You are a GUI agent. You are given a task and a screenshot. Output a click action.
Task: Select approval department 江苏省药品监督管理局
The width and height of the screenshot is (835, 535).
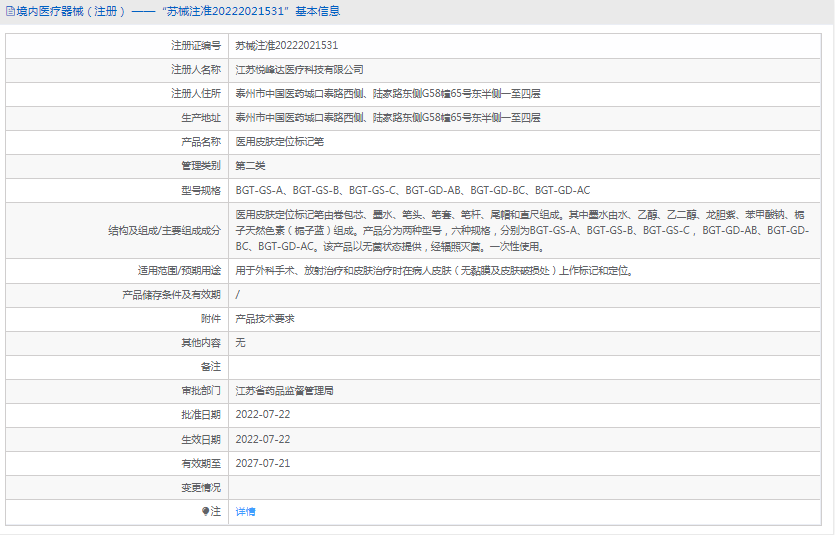pos(284,391)
